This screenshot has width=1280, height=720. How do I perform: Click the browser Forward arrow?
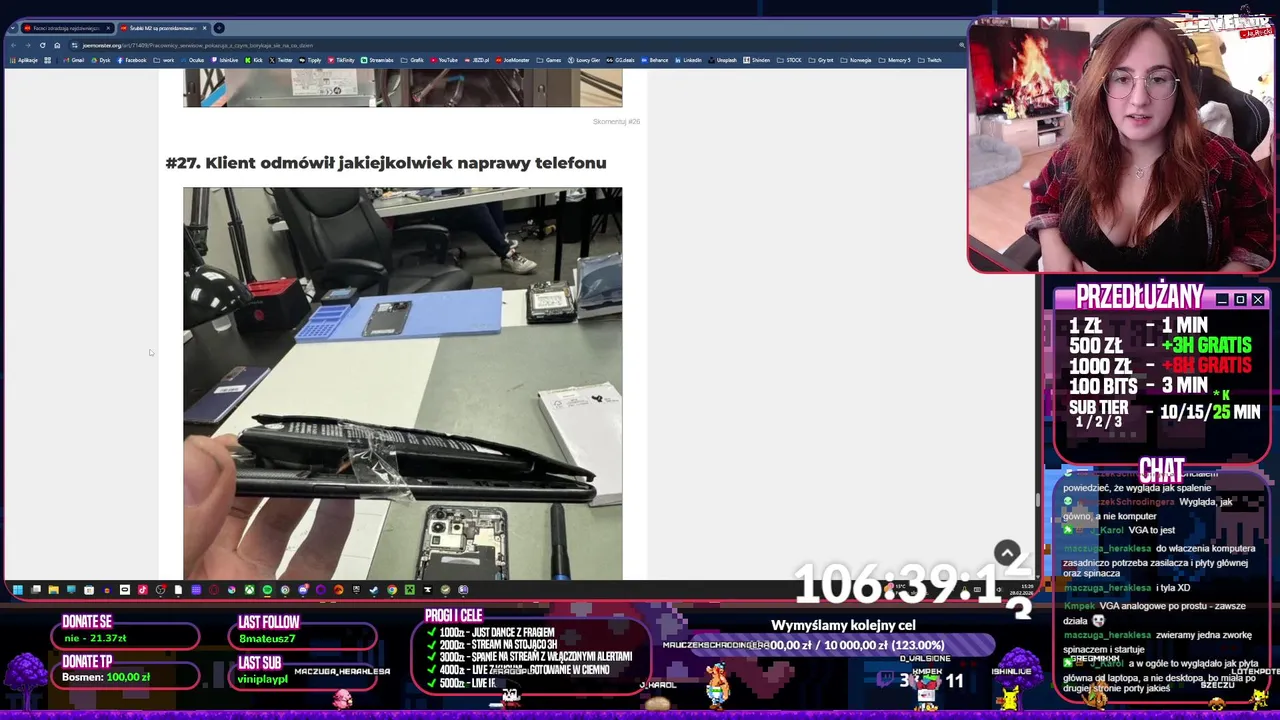28,45
